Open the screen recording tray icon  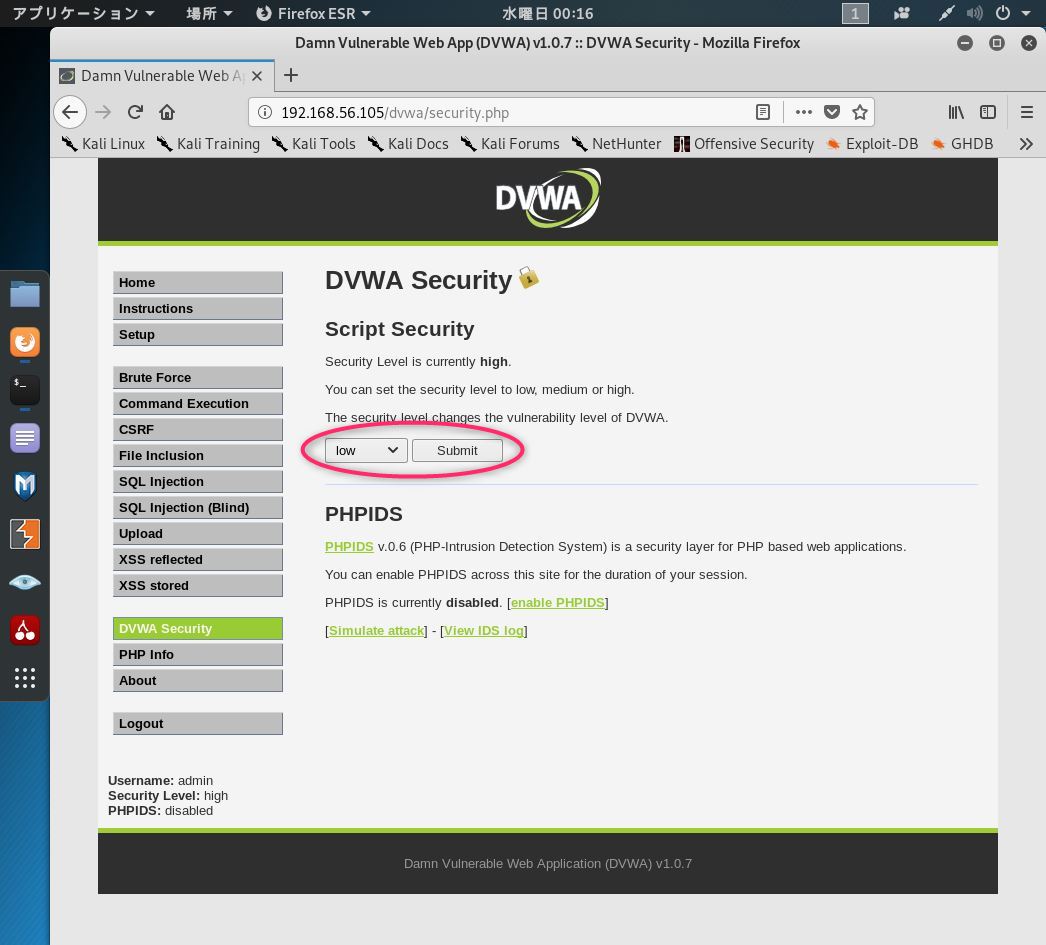pos(902,13)
